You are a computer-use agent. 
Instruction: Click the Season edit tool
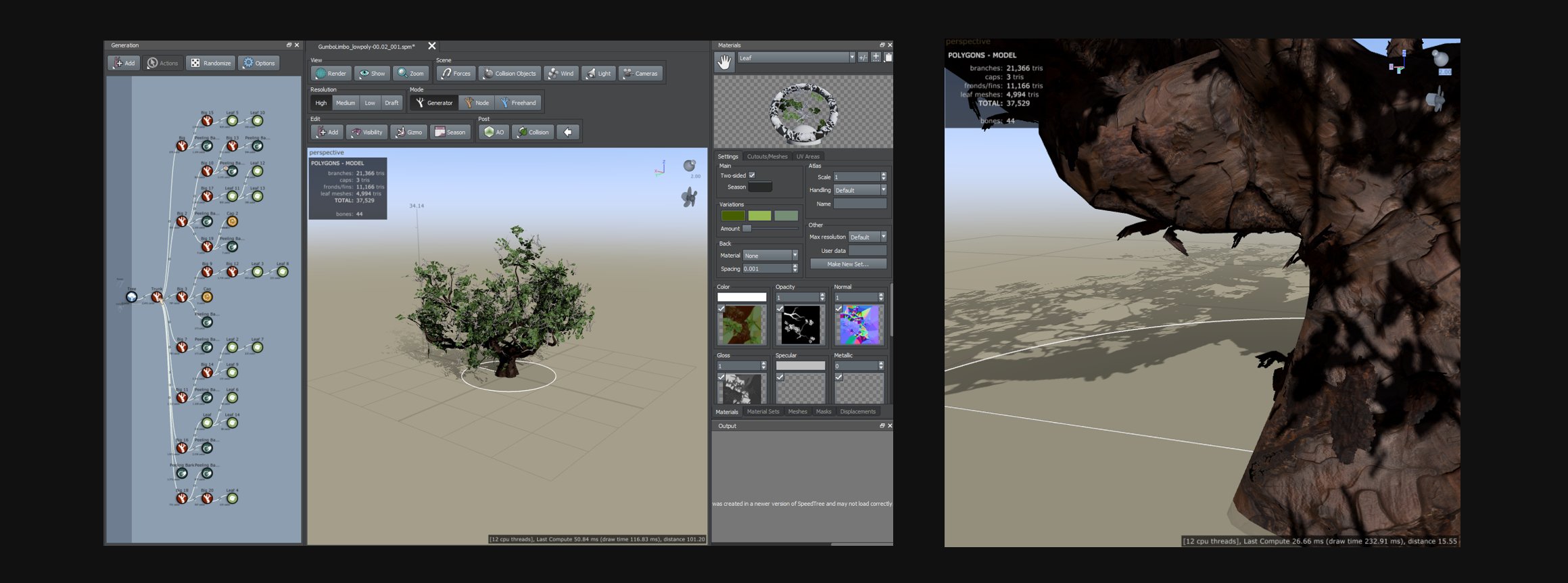tap(450, 132)
